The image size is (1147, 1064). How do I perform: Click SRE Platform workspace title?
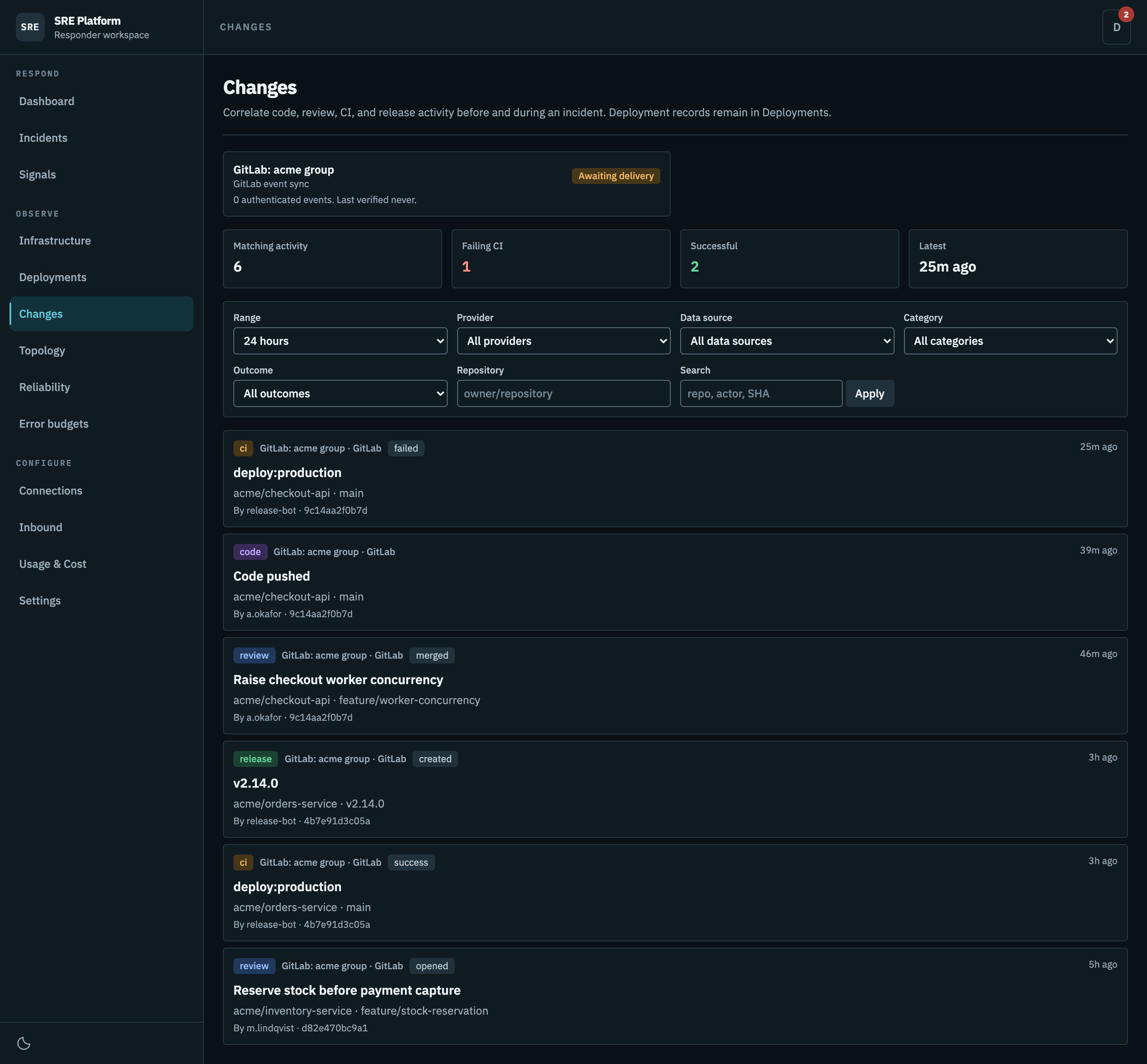[x=88, y=21]
